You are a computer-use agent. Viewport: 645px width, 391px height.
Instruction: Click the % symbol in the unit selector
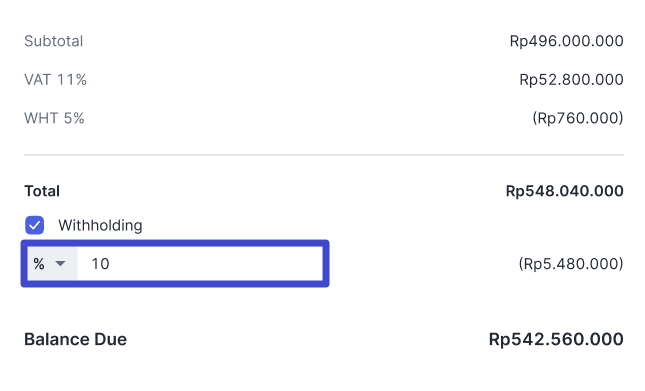tap(39, 264)
